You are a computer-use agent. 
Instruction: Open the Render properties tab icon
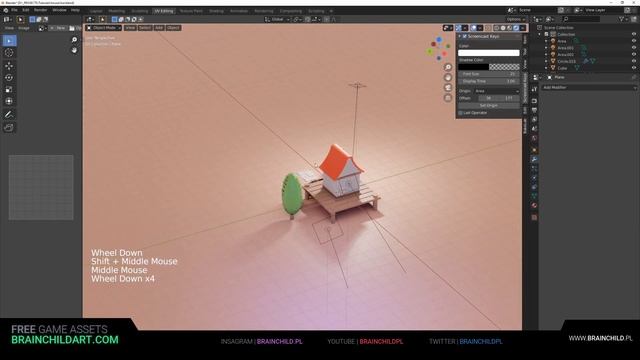click(534, 101)
